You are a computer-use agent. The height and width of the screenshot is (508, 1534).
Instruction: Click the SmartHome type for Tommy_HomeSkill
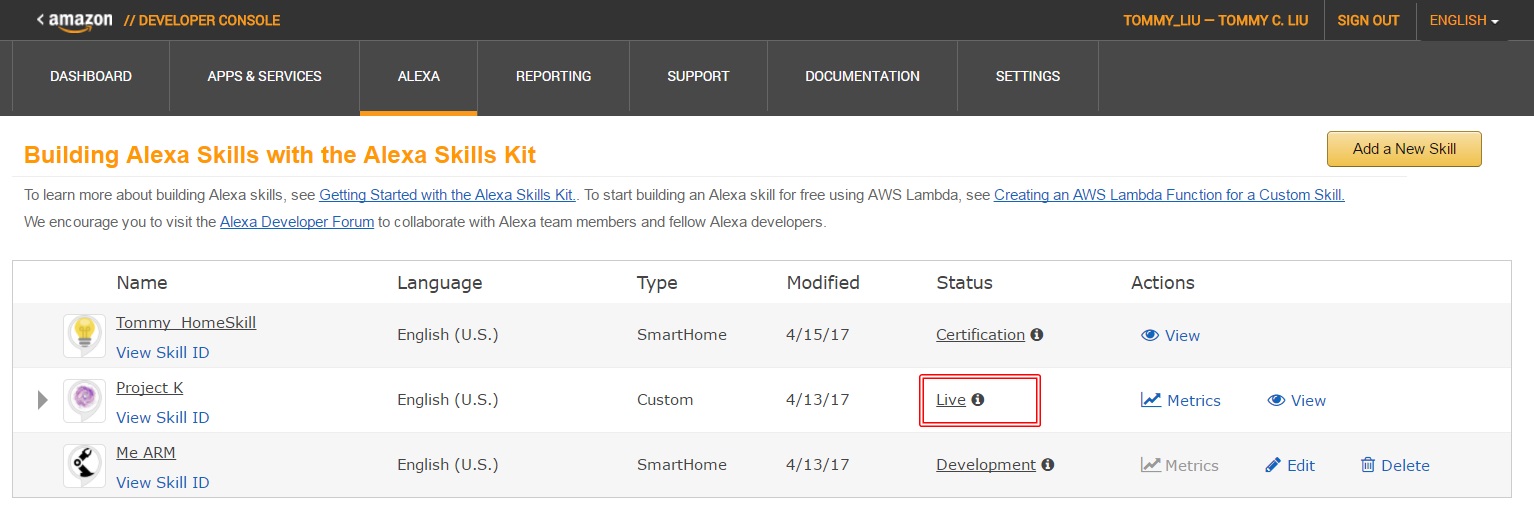coord(682,335)
